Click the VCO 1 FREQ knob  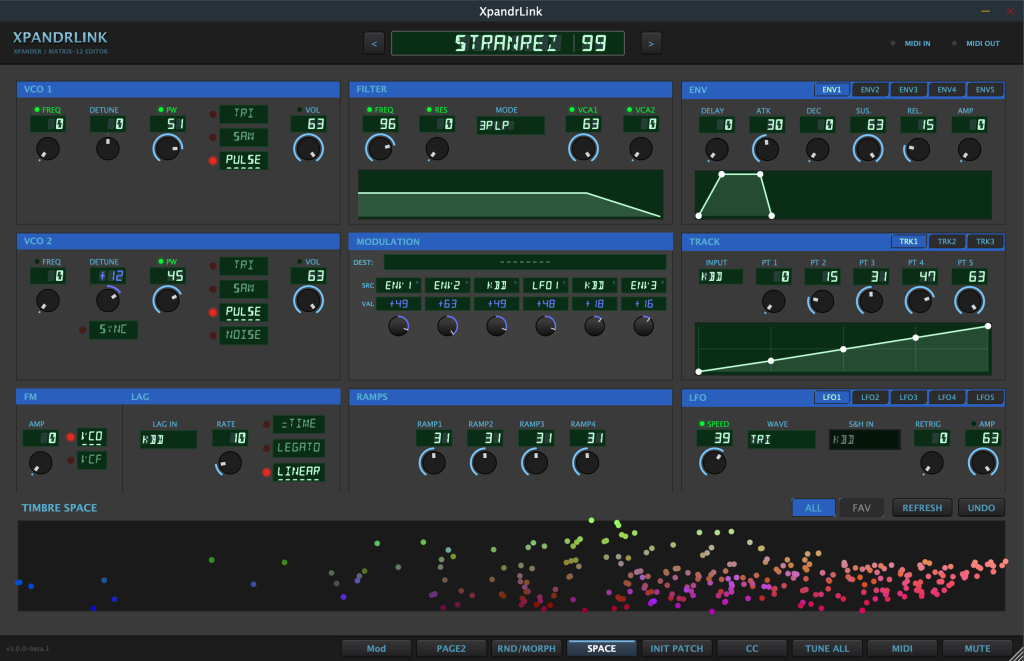point(48,149)
